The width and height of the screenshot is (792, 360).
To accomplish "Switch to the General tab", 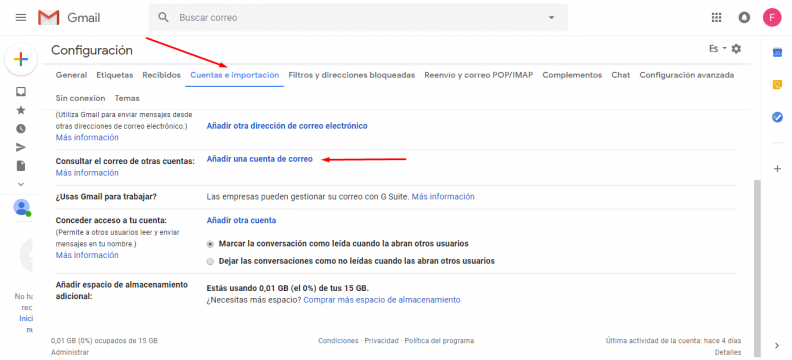I will 71,75.
